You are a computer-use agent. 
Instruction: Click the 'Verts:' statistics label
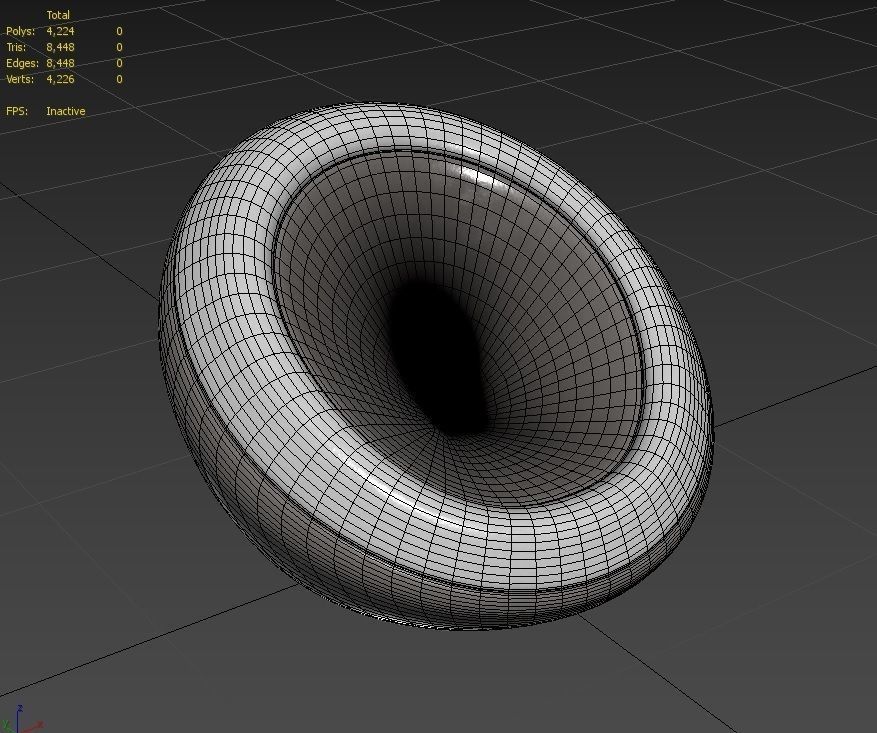[20, 79]
